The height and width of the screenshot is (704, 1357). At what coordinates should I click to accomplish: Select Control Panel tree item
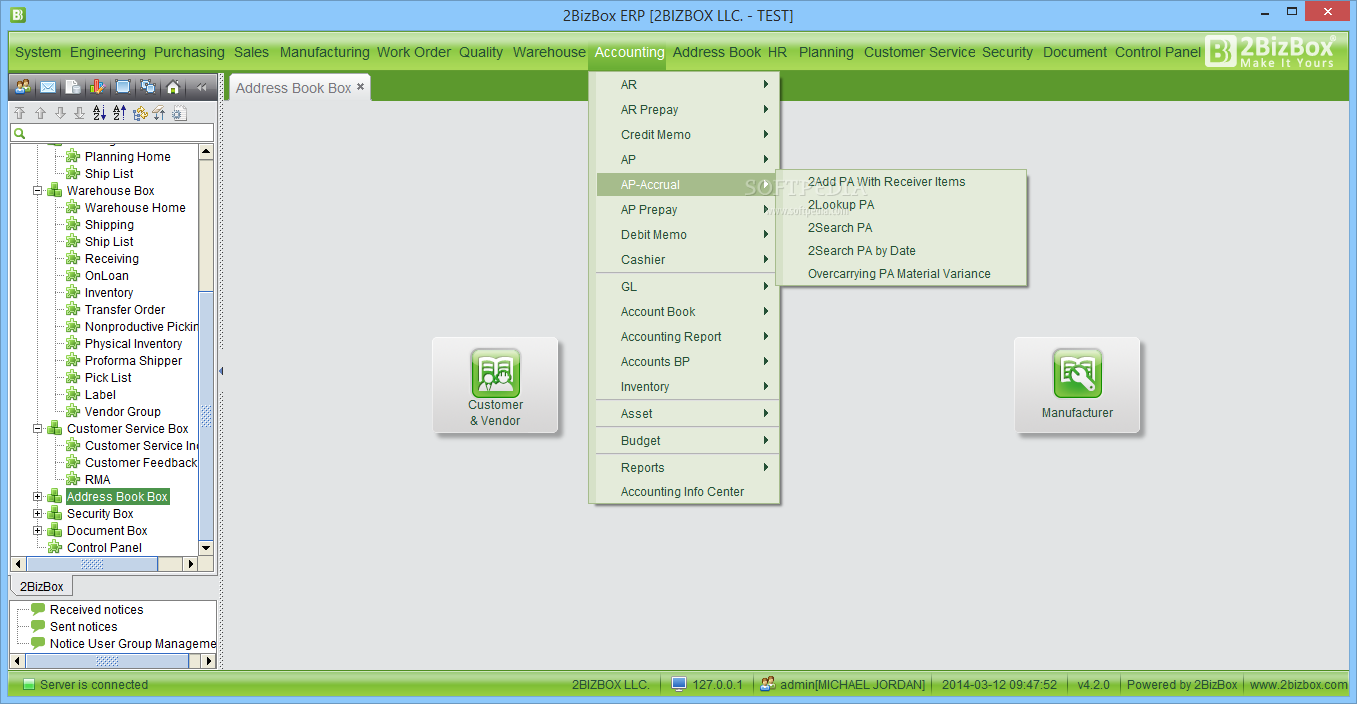point(104,548)
